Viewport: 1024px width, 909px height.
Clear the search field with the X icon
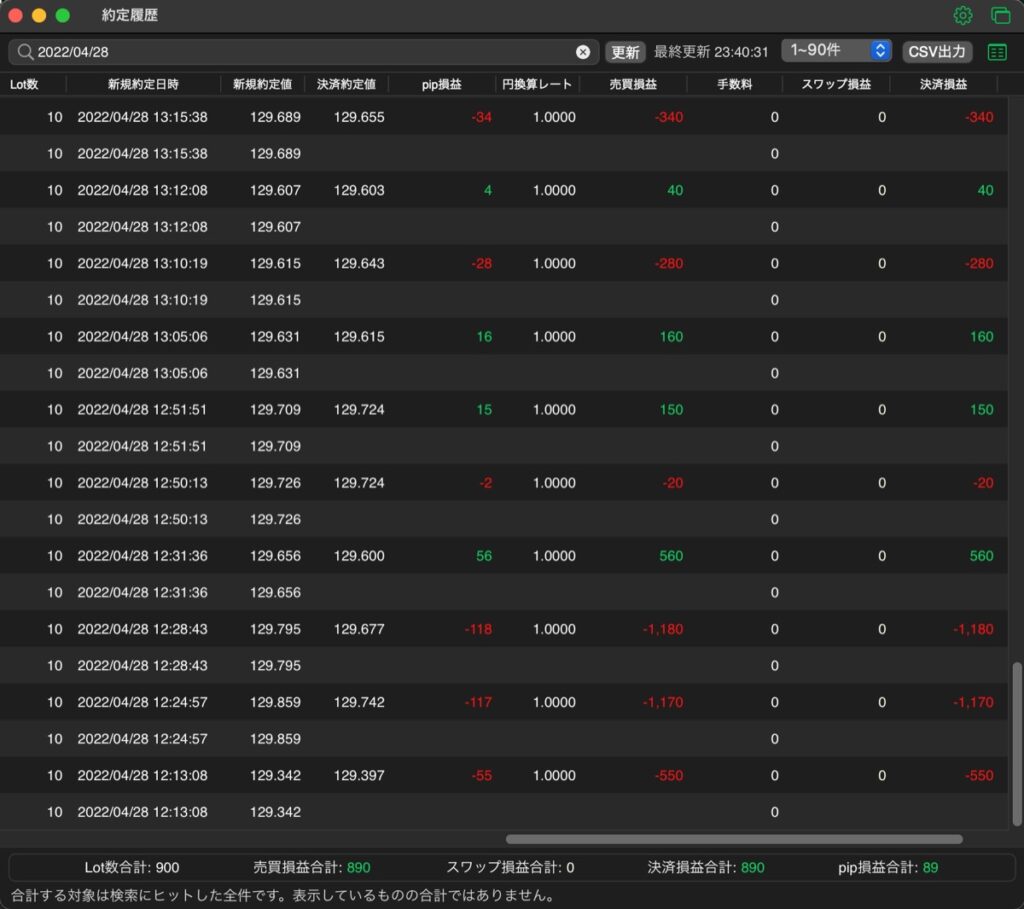point(583,52)
